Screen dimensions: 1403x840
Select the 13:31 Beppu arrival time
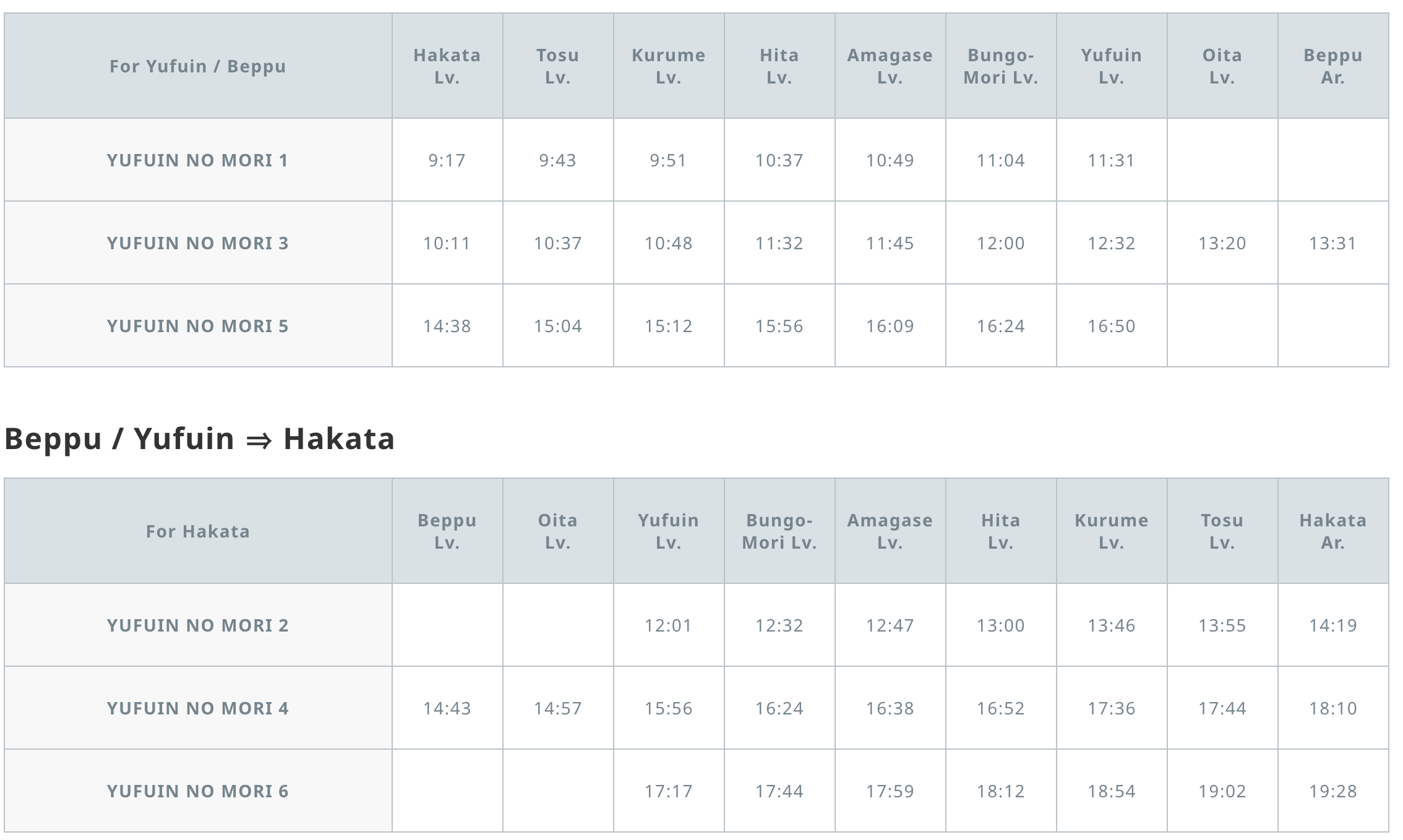tap(1332, 243)
